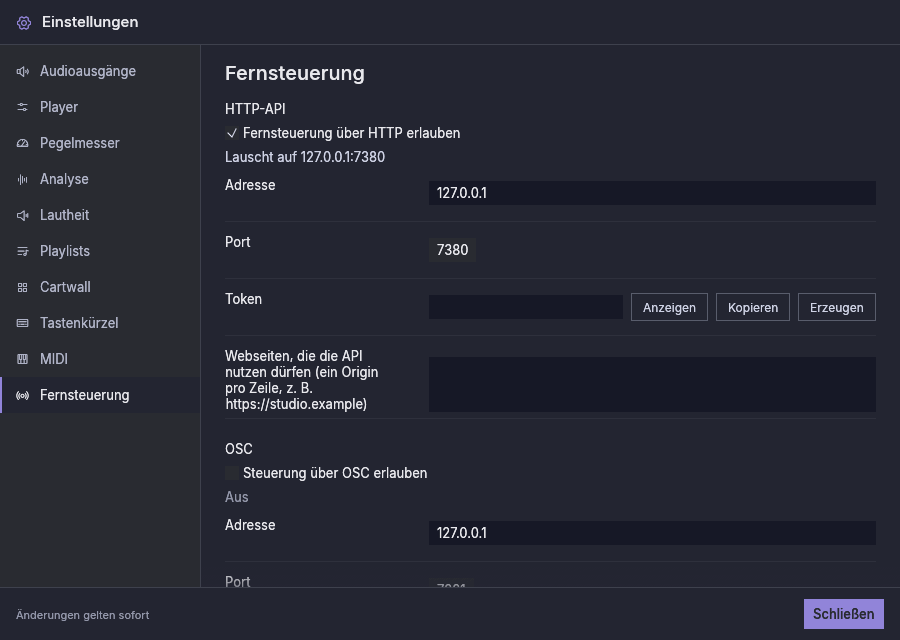Click the 'Aus' OSC status text

[x=236, y=497]
